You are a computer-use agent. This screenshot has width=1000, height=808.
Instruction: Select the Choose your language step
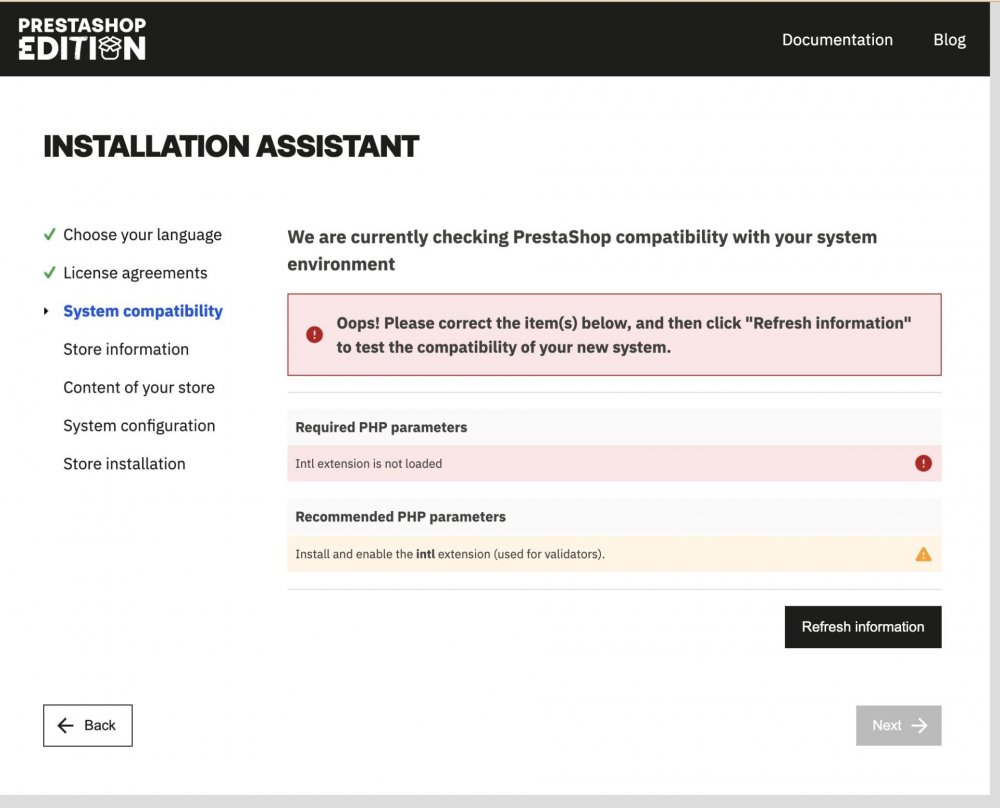point(142,235)
